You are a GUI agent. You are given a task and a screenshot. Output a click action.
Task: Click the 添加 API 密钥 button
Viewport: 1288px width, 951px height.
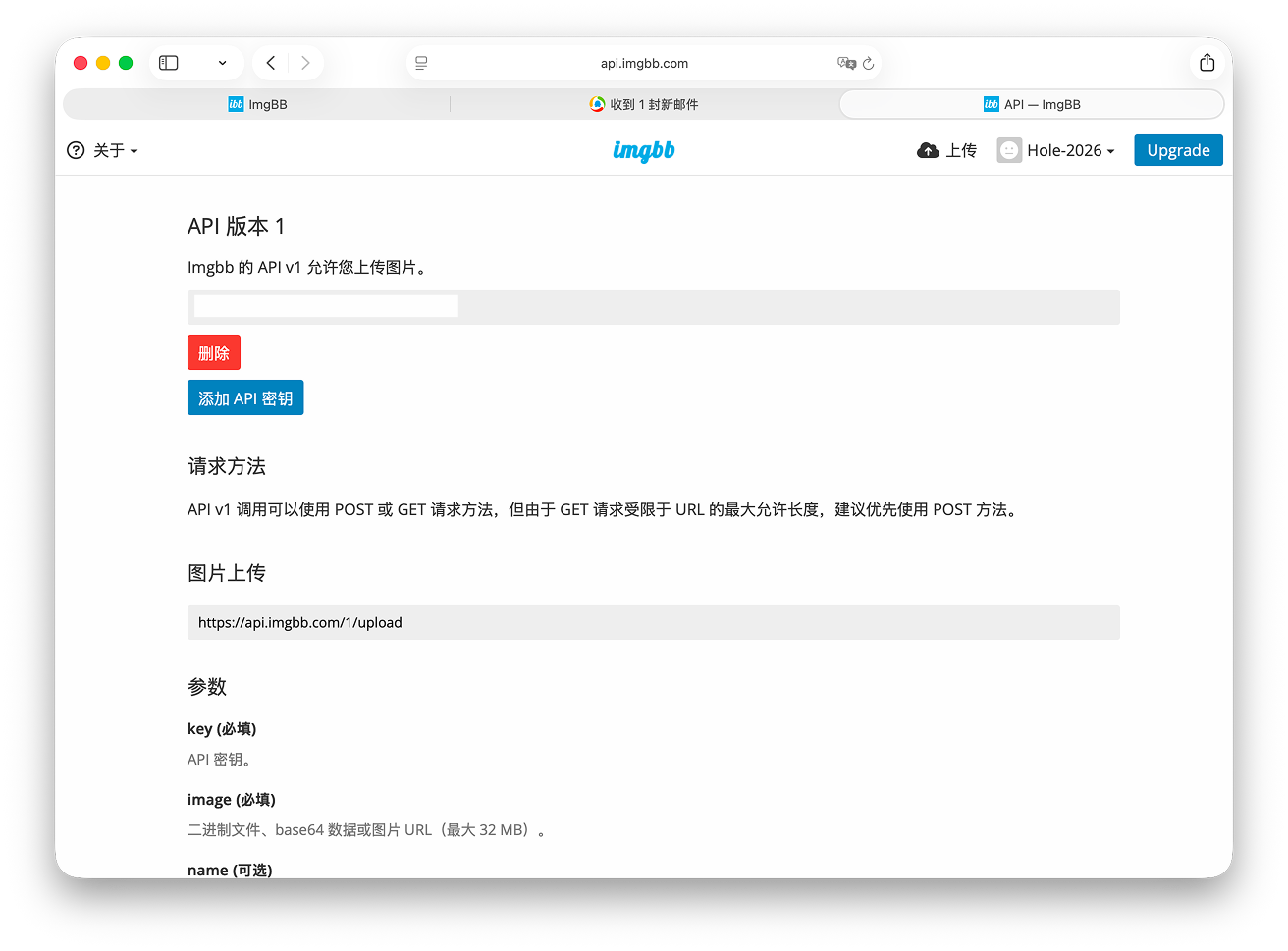[245, 397]
